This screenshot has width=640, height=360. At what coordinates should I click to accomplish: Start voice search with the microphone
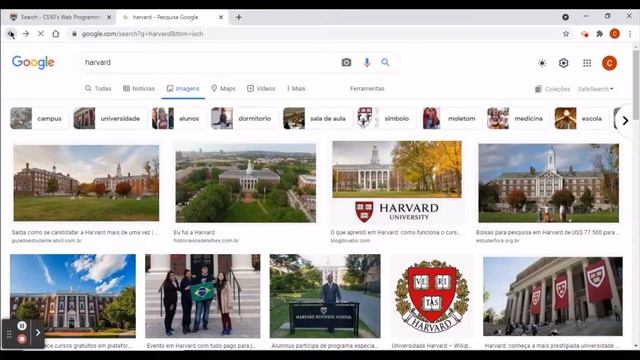point(367,62)
